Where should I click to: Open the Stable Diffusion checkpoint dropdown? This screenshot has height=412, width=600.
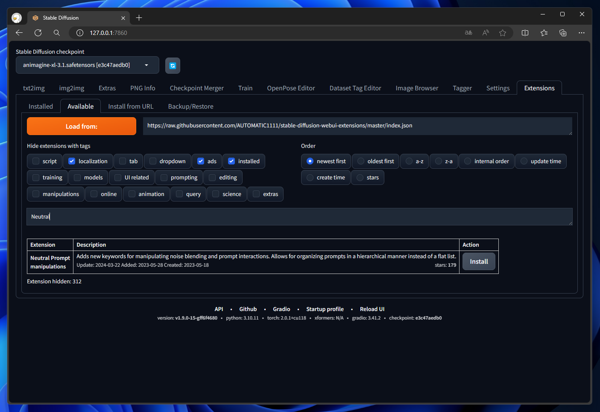tap(87, 65)
